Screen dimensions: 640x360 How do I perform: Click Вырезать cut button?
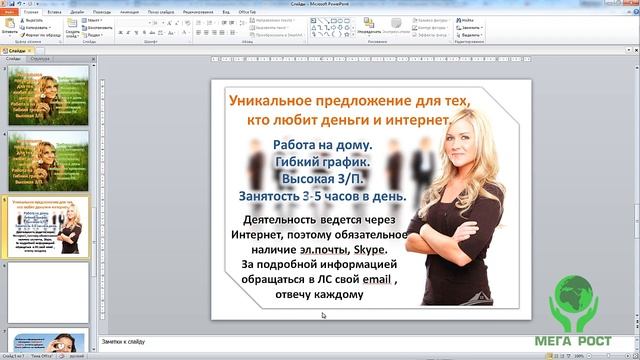[x=31, y=20]
